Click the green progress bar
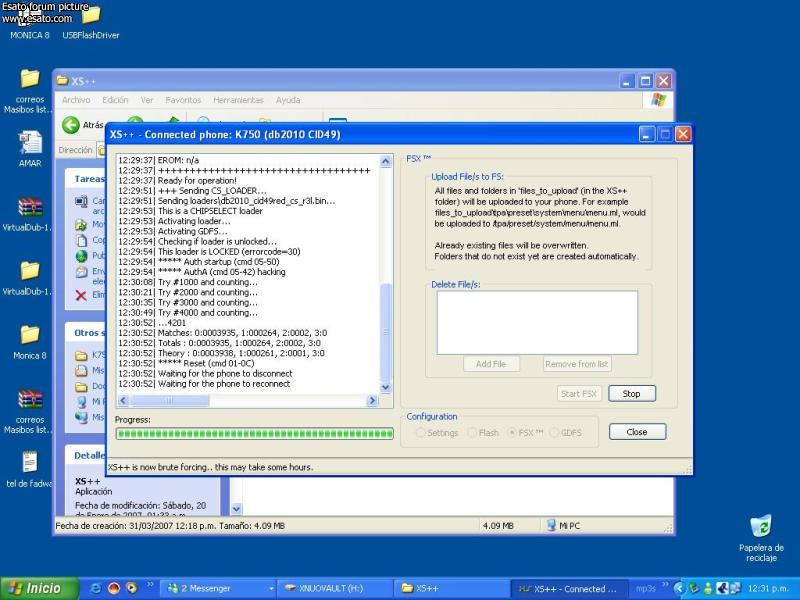Image resolution: width=800 pixels, height=600 pixels. 254,434
